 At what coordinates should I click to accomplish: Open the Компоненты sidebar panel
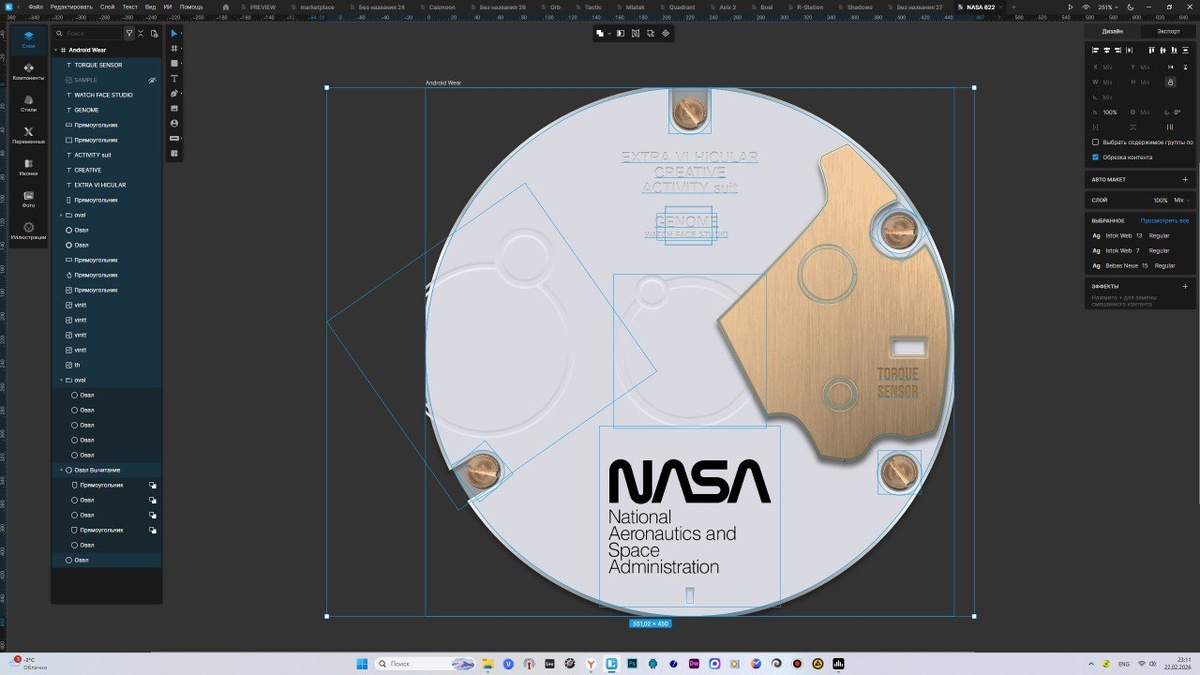28,72
